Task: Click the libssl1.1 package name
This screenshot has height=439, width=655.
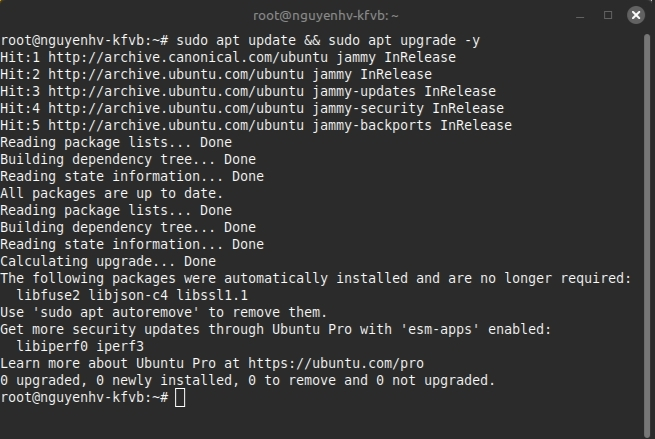Action: click(x=208, y=295)
